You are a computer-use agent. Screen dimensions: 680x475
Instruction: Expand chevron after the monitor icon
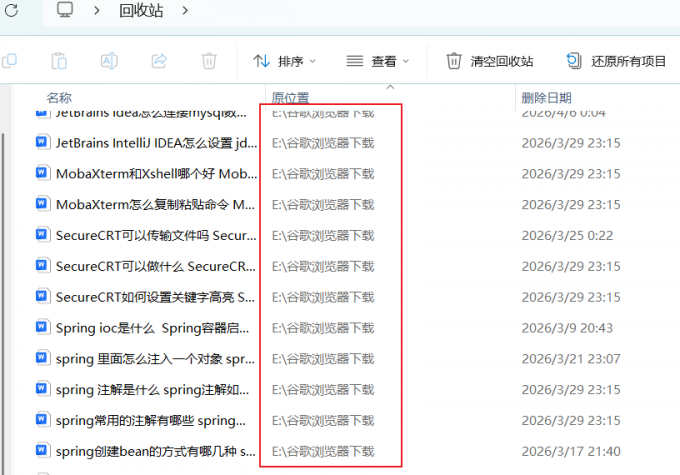pos(97,10)
